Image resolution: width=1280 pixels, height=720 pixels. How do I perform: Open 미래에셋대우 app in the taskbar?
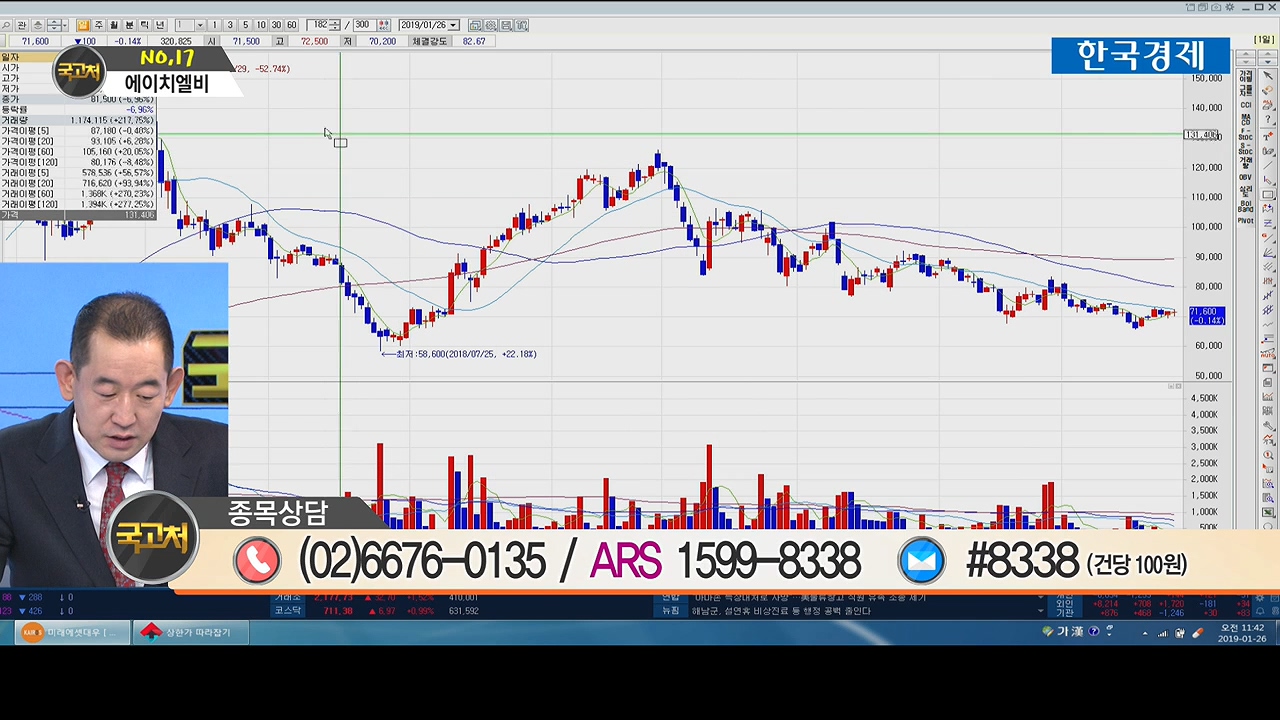[72, 632]
